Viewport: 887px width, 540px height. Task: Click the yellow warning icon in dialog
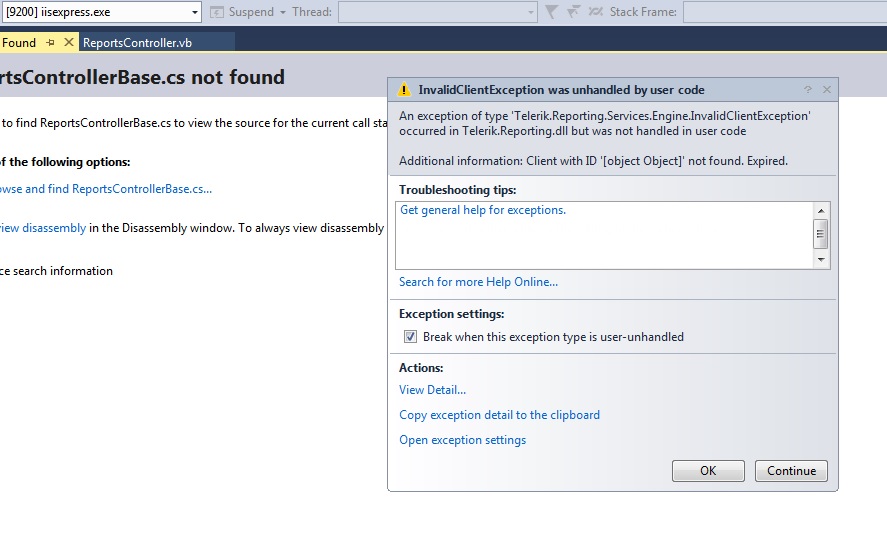pyautogui.click(x=404, y=90)
